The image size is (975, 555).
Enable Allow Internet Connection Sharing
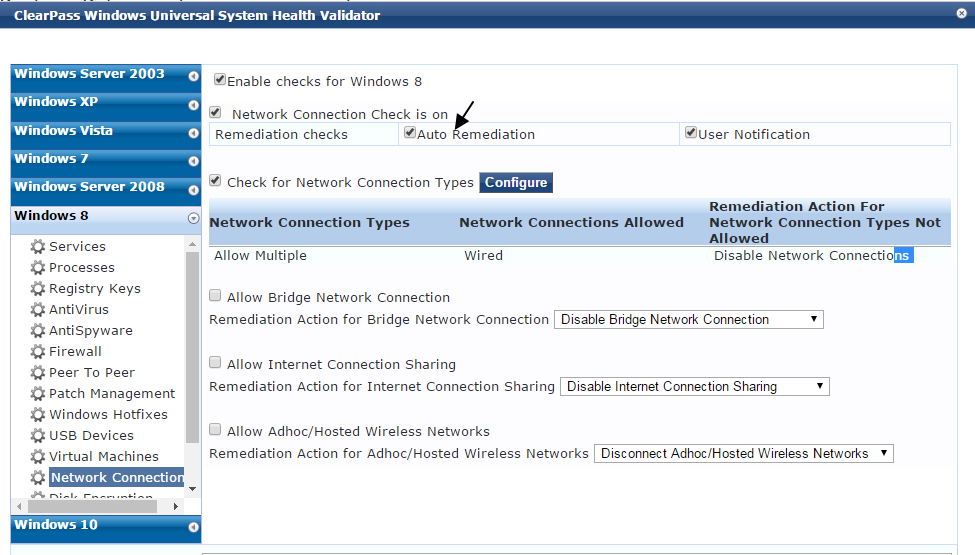click(215, 362)
